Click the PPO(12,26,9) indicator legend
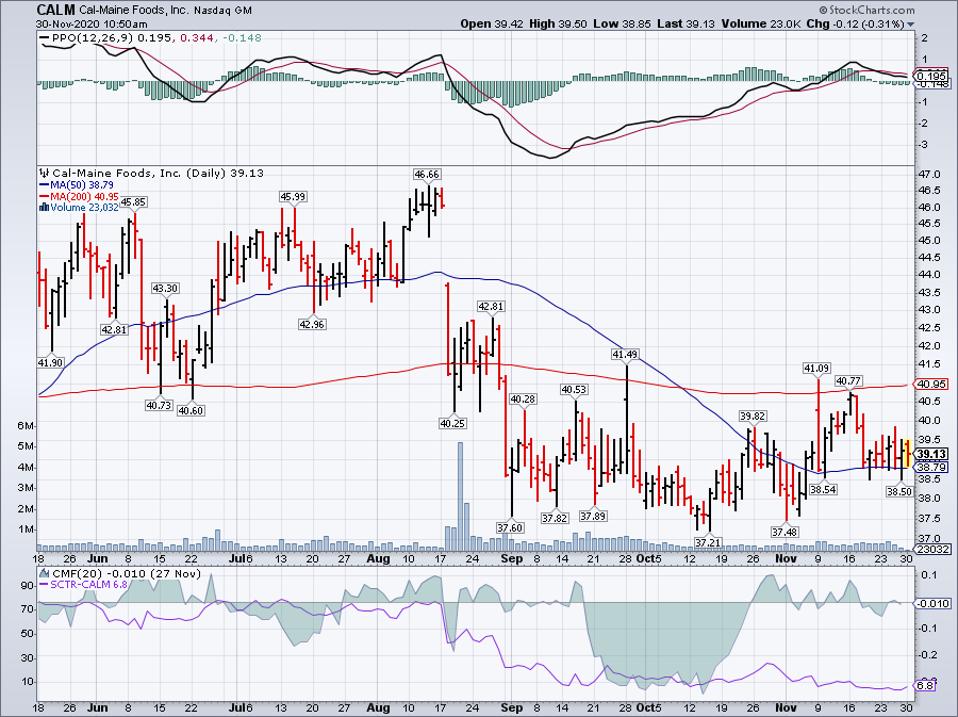 pos(150,38)
